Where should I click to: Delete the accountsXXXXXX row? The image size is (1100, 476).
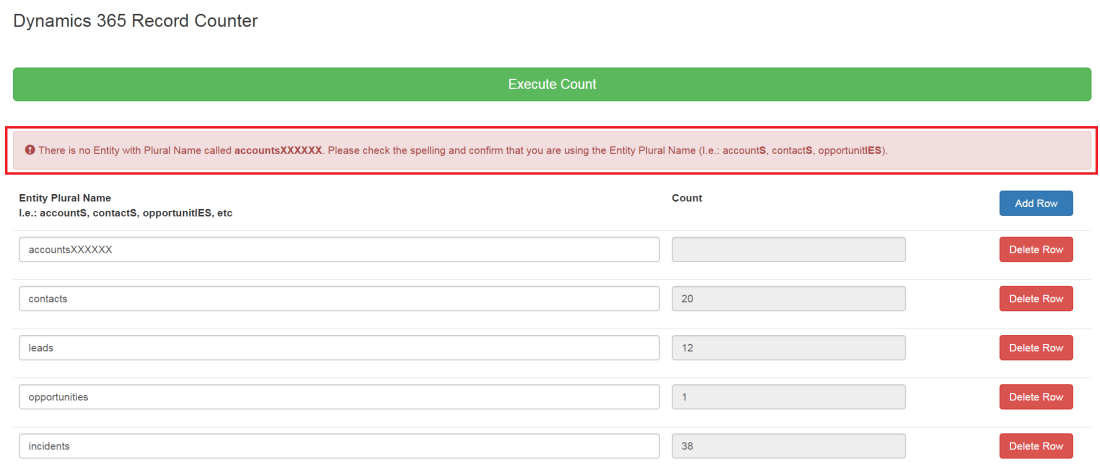[1035, 249]
